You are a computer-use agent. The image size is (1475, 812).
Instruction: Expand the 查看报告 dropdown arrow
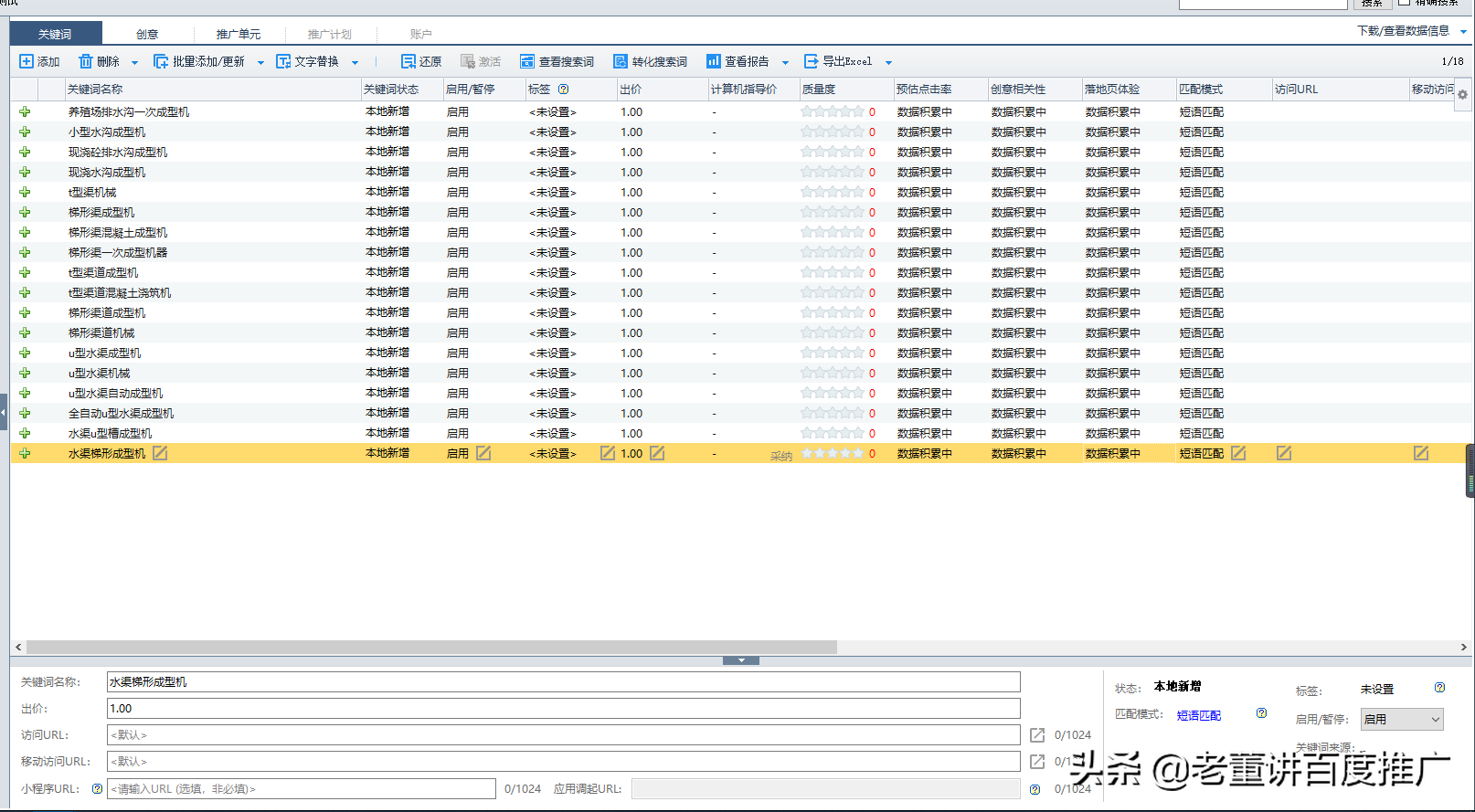[785, 63]
